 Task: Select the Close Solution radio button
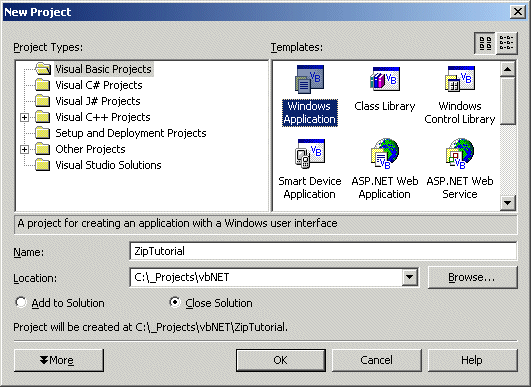[x=175, y=302]
